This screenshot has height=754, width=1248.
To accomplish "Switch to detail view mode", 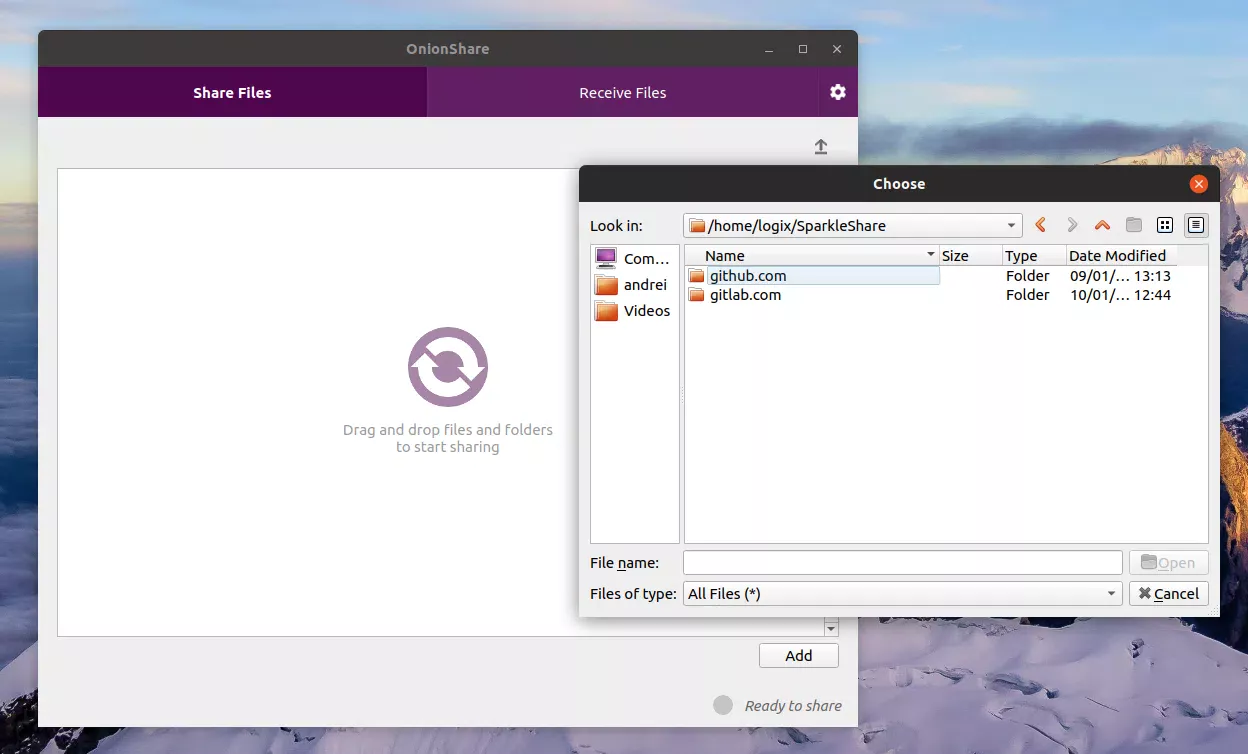I will (1196, 225).
